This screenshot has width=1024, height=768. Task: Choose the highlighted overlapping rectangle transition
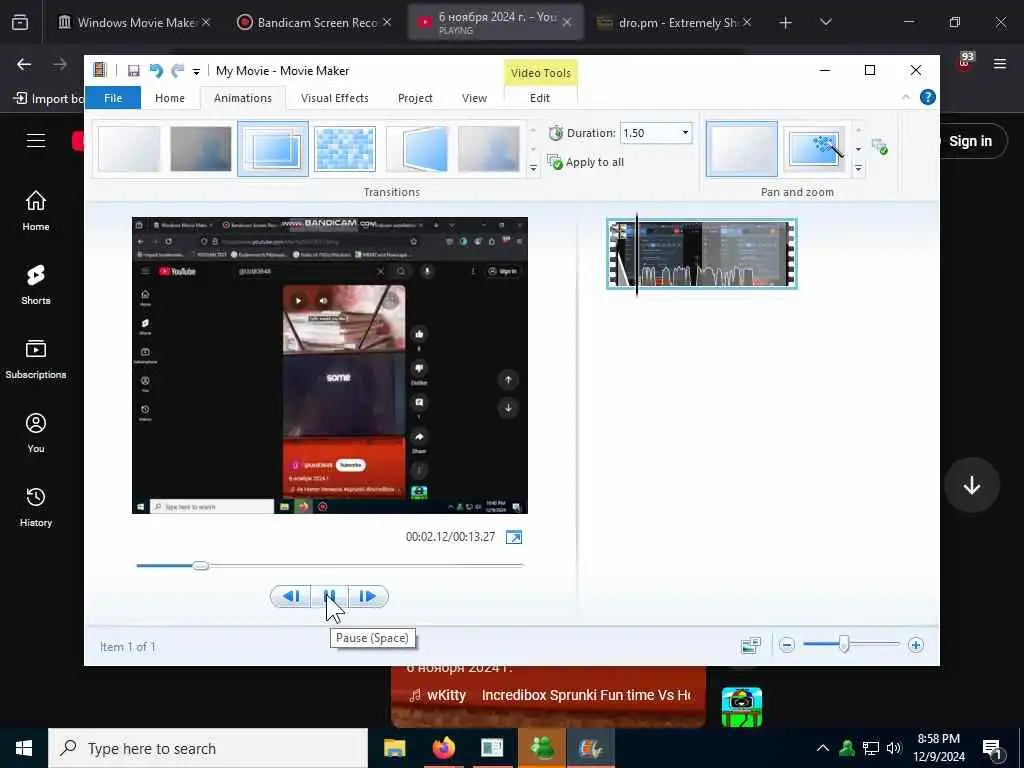pos(273,149)
